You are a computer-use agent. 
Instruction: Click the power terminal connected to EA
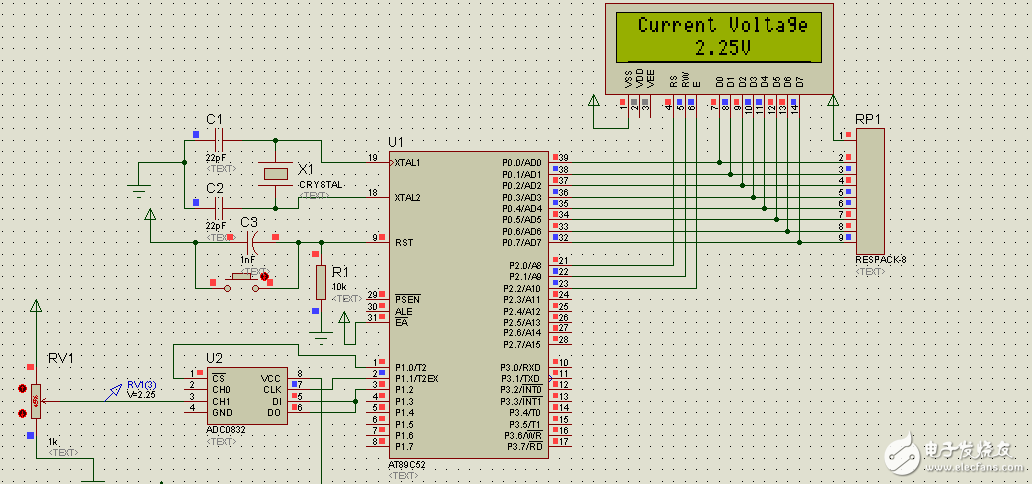pyautogui.click(x=344, y=319)
